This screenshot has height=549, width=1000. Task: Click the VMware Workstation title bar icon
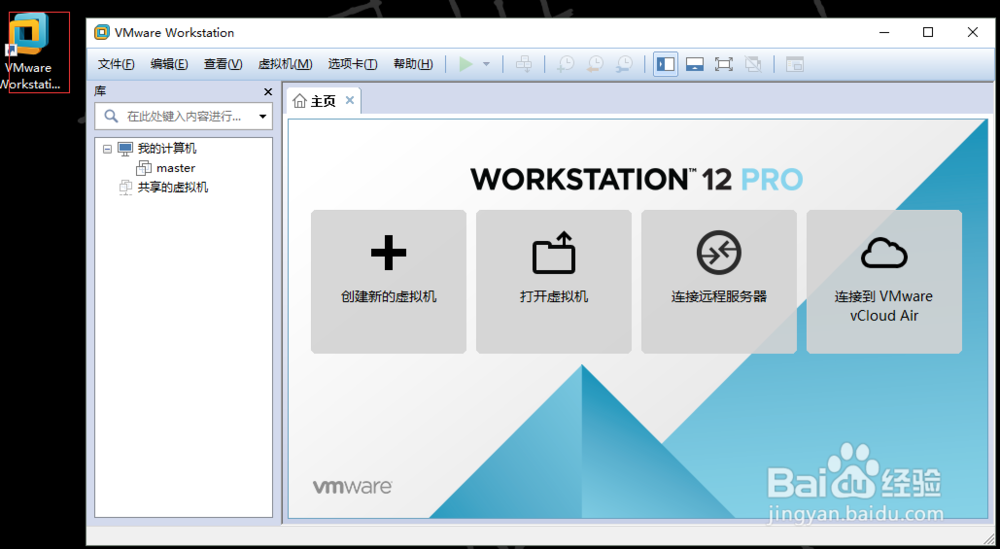pos(101,33)
